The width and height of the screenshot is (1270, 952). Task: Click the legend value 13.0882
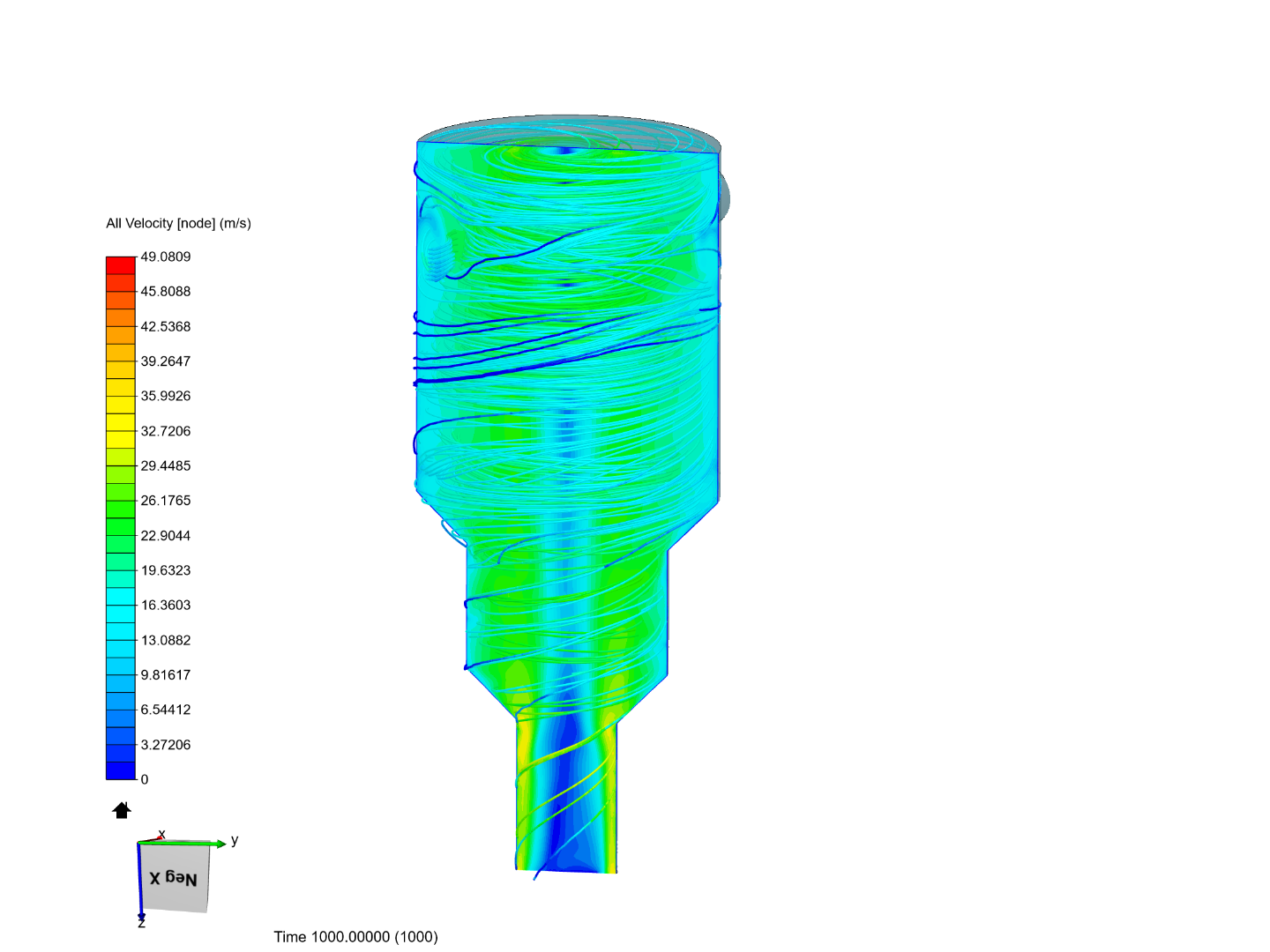tap(166, 640)
